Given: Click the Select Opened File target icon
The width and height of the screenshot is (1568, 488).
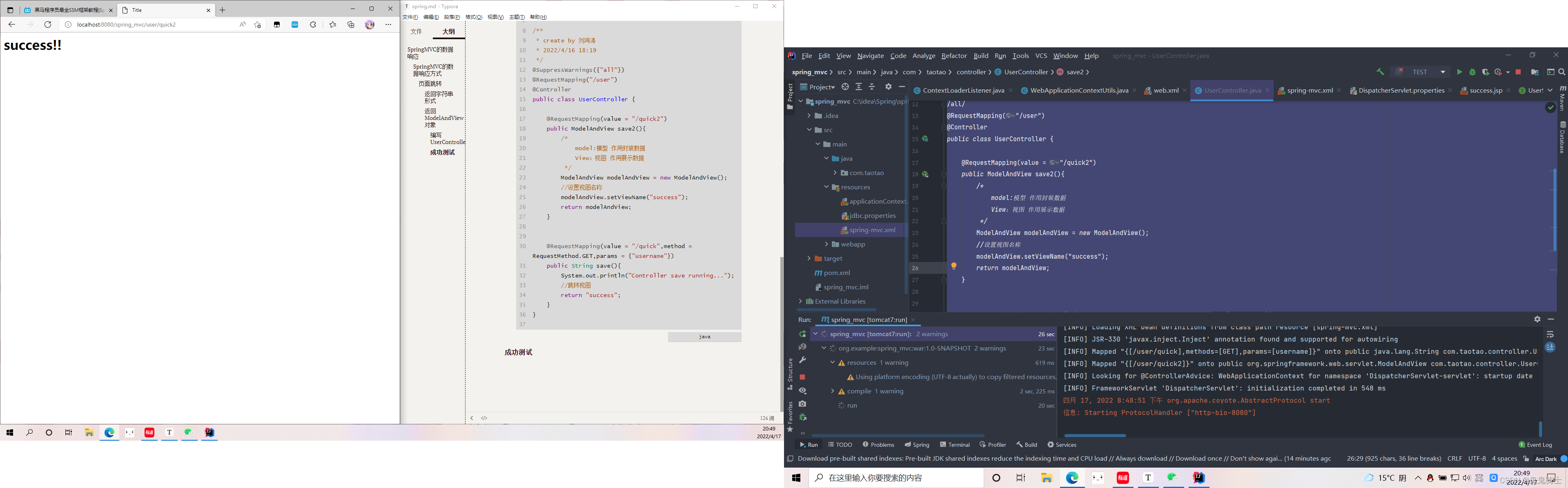Looking at the screenshot, I should [x=845, y=87].
